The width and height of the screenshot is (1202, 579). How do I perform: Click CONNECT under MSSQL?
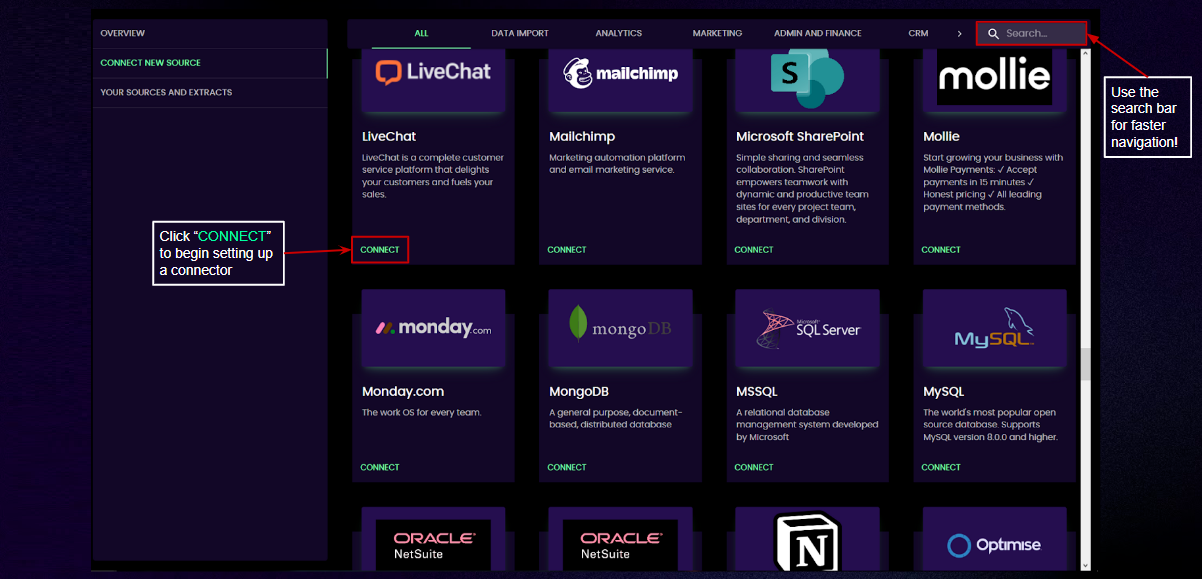coord(754,467)
